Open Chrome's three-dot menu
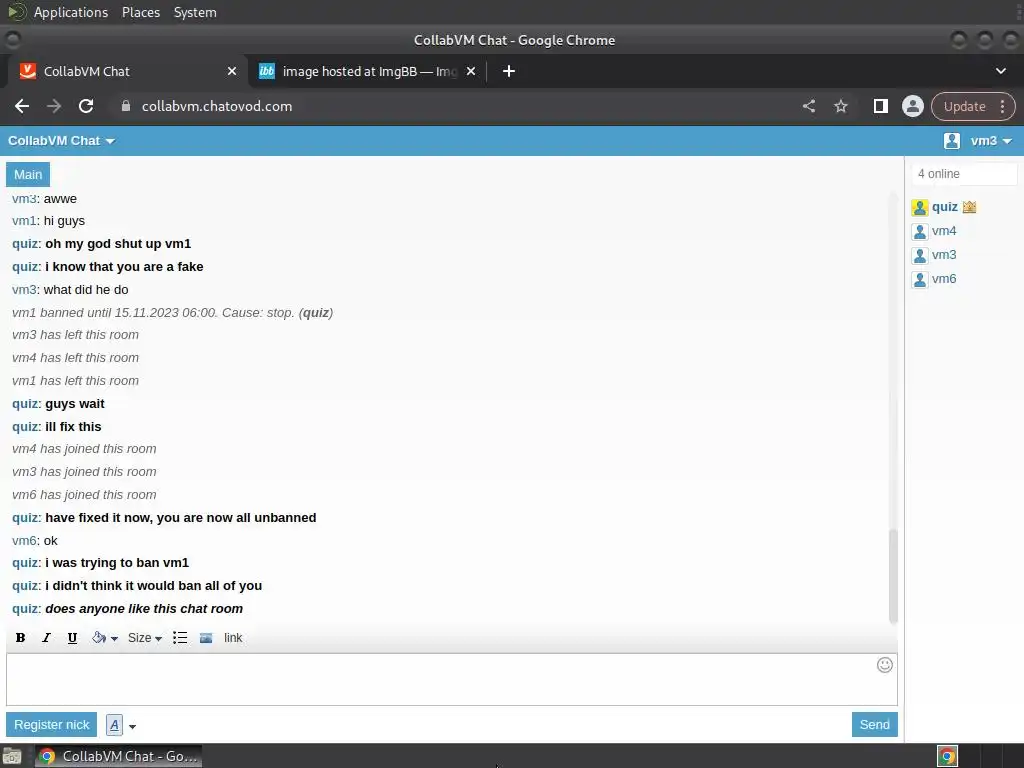The image size is (1024, 768). tap(1002, 106)
